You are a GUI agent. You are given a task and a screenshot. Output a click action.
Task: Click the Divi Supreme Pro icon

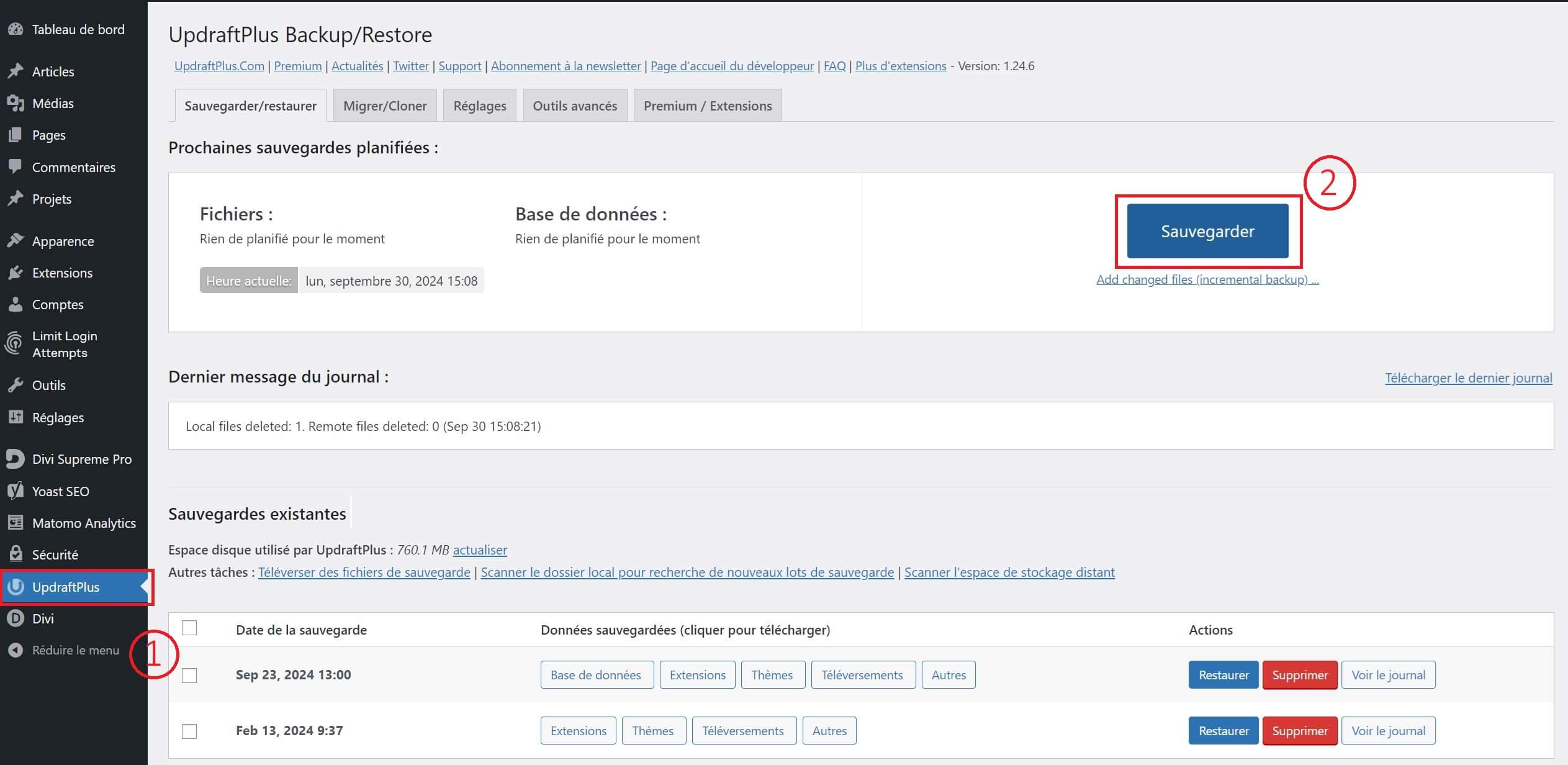(x=16, y=459)
